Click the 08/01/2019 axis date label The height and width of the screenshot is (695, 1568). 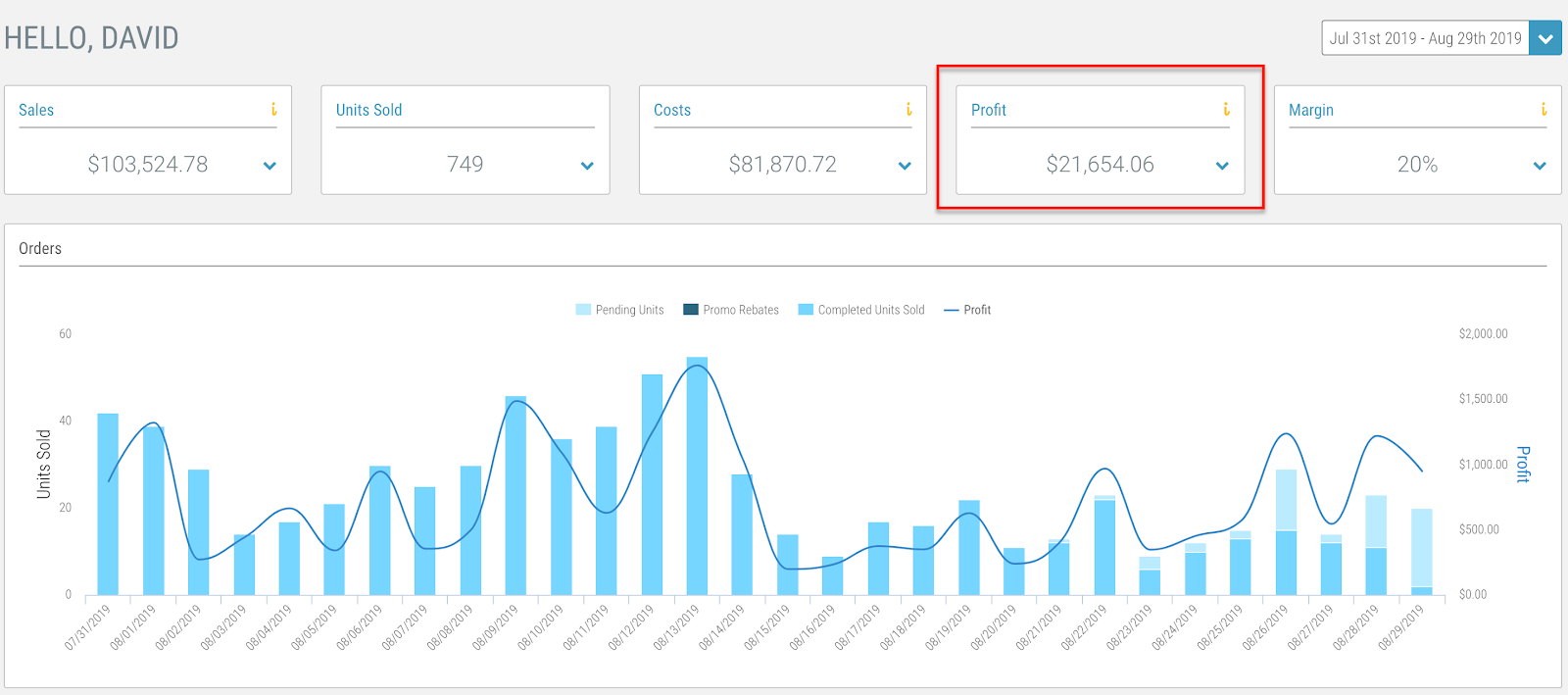(133, 627)
